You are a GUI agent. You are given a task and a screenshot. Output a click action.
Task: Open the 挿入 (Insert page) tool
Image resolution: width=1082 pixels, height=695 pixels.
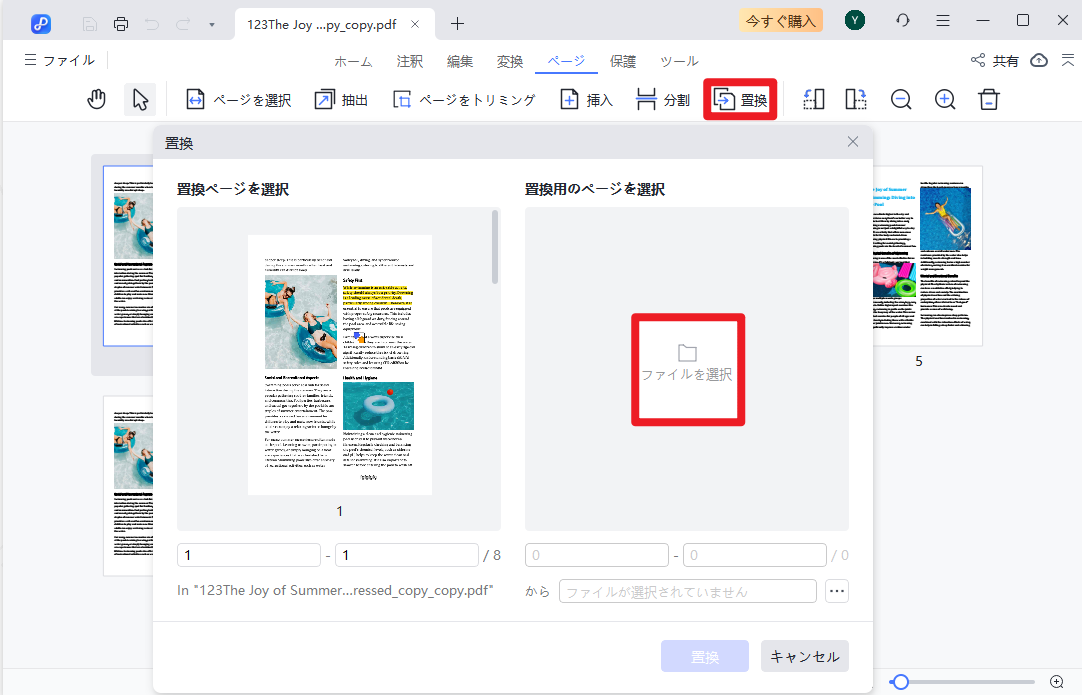(x=585, y=99)
